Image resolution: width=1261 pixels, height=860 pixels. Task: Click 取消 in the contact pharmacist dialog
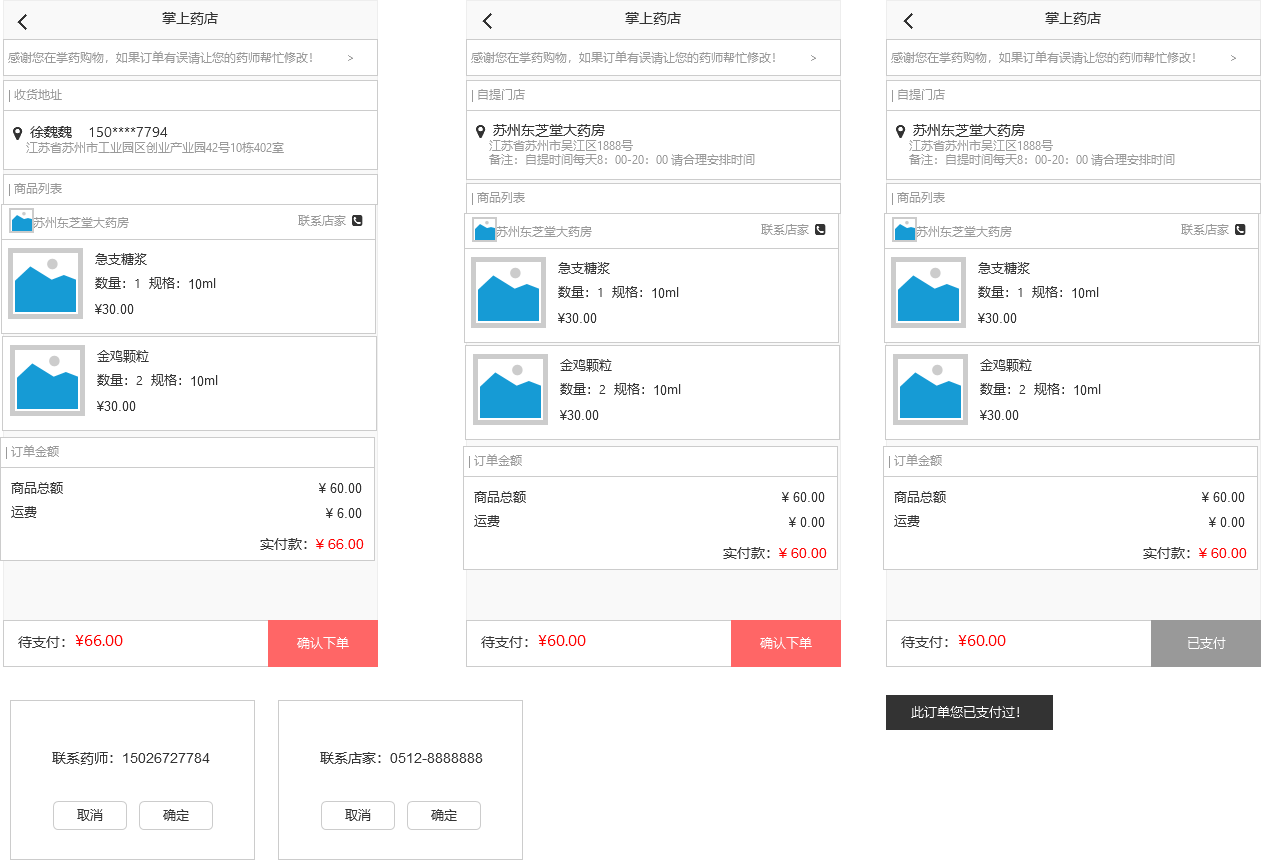(x=90, y=815)
